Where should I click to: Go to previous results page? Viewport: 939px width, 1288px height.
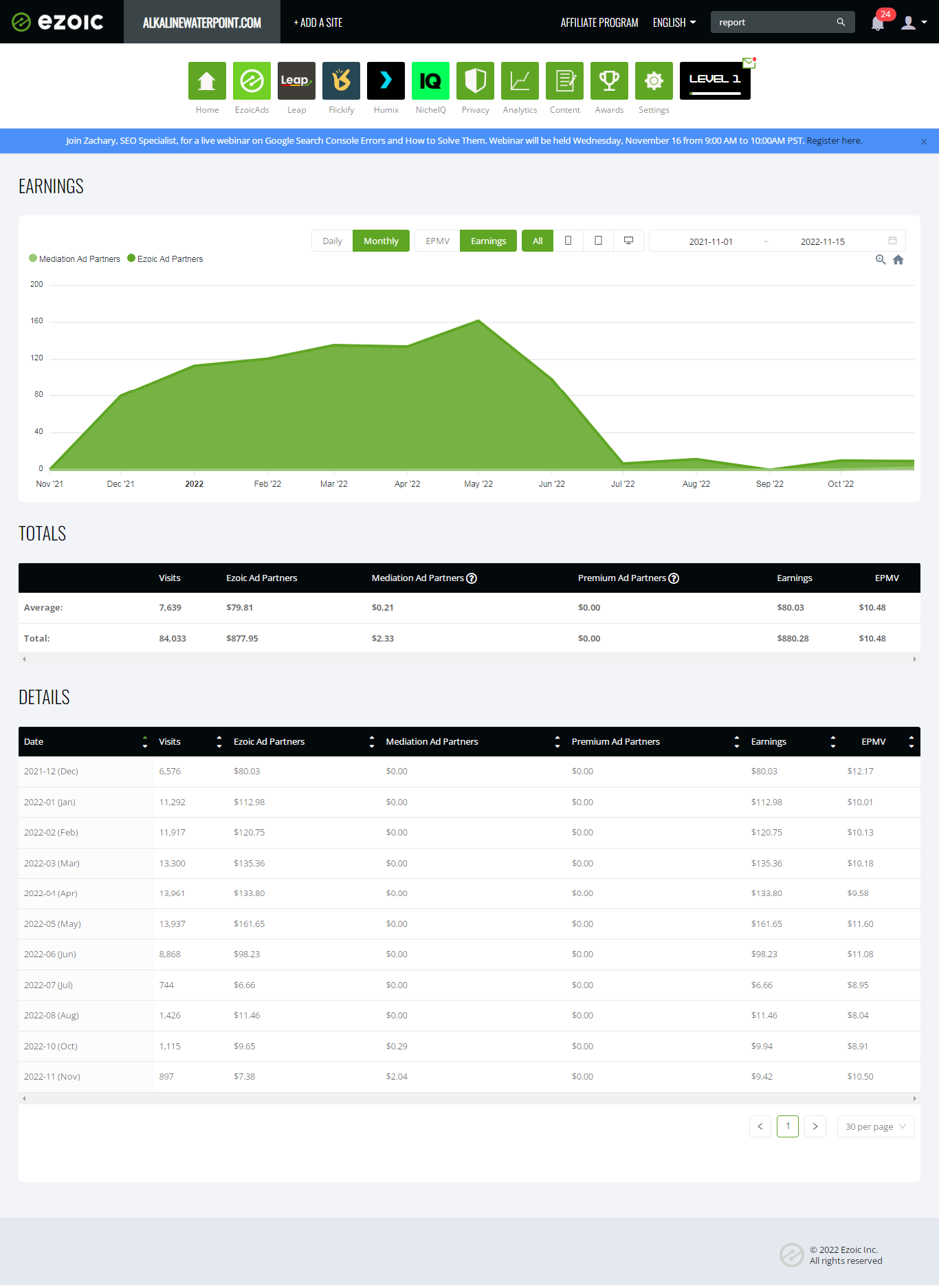tap(760, 1126)
